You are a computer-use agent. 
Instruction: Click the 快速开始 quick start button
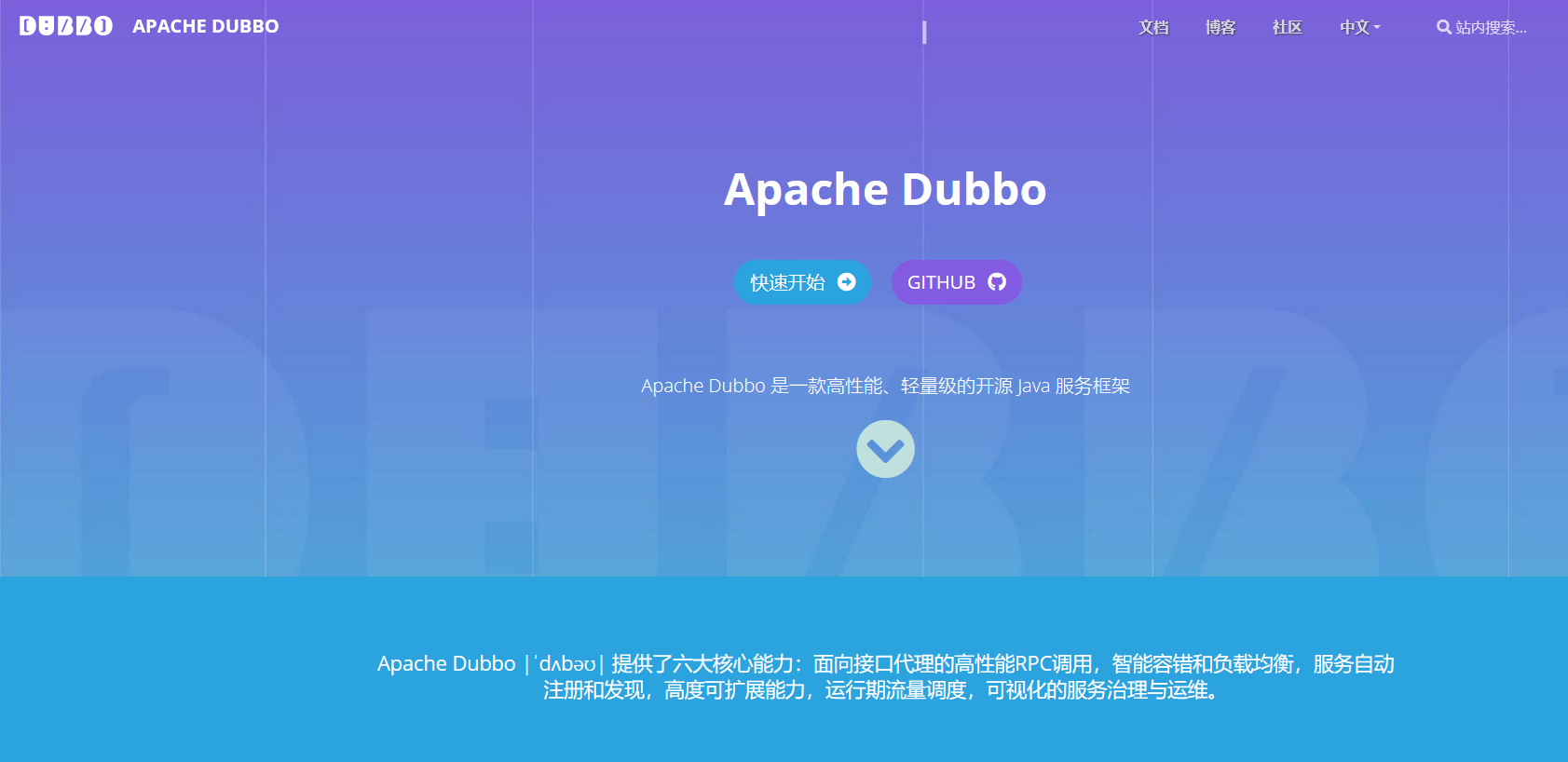(x=802, y=282)
